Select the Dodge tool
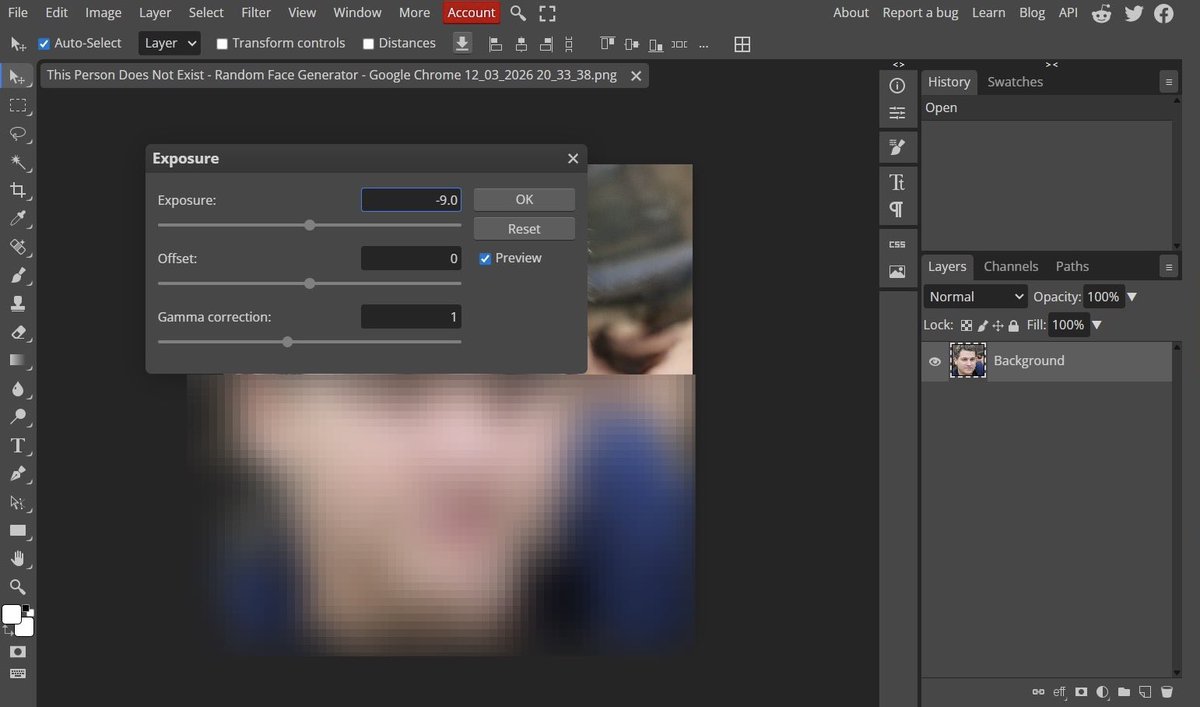The image size is (1200, 707). [18, 417]
